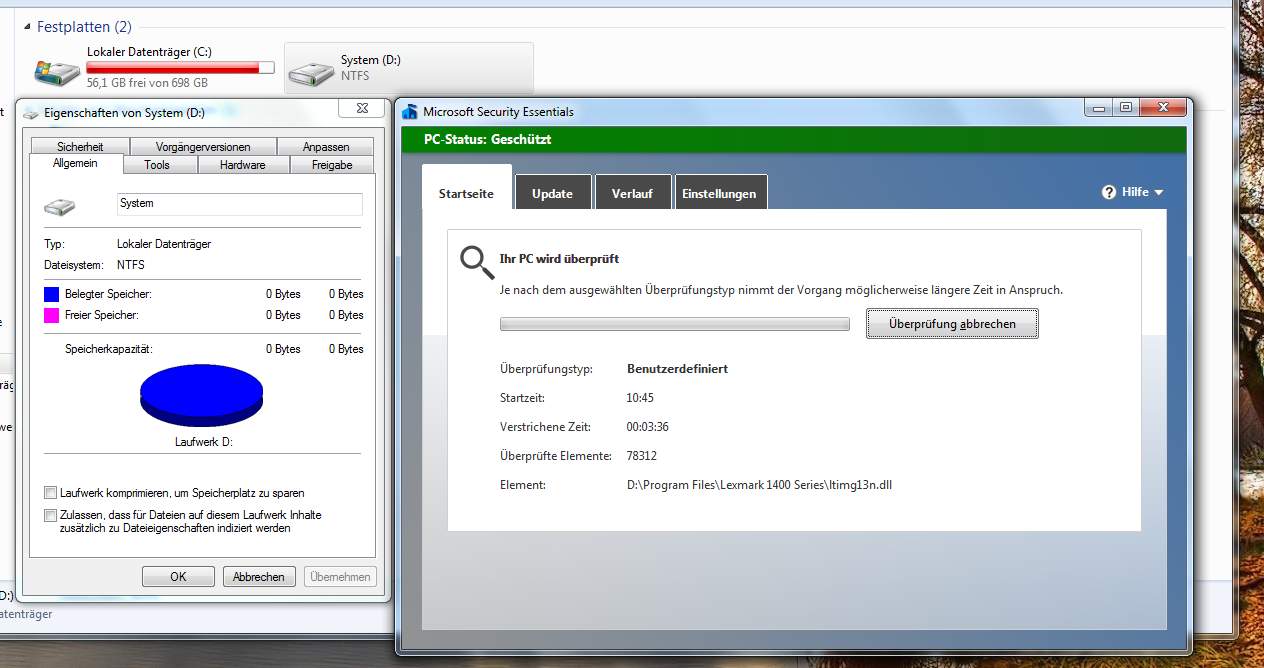Click the drive icon in properties title bar
Screen dimensions: 1264x668
coord(31,113)
